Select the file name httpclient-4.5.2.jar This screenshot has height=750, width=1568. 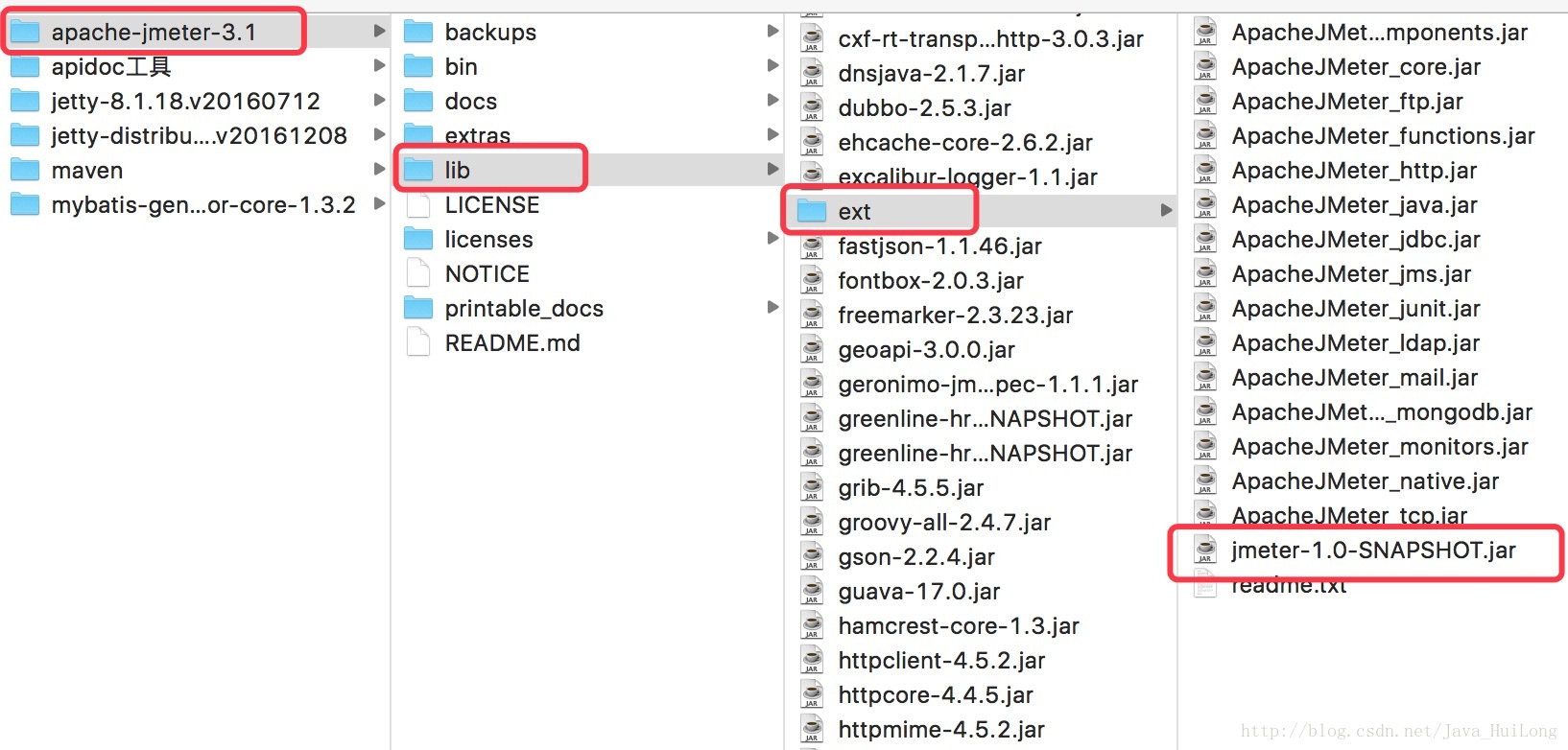point(941,661)
